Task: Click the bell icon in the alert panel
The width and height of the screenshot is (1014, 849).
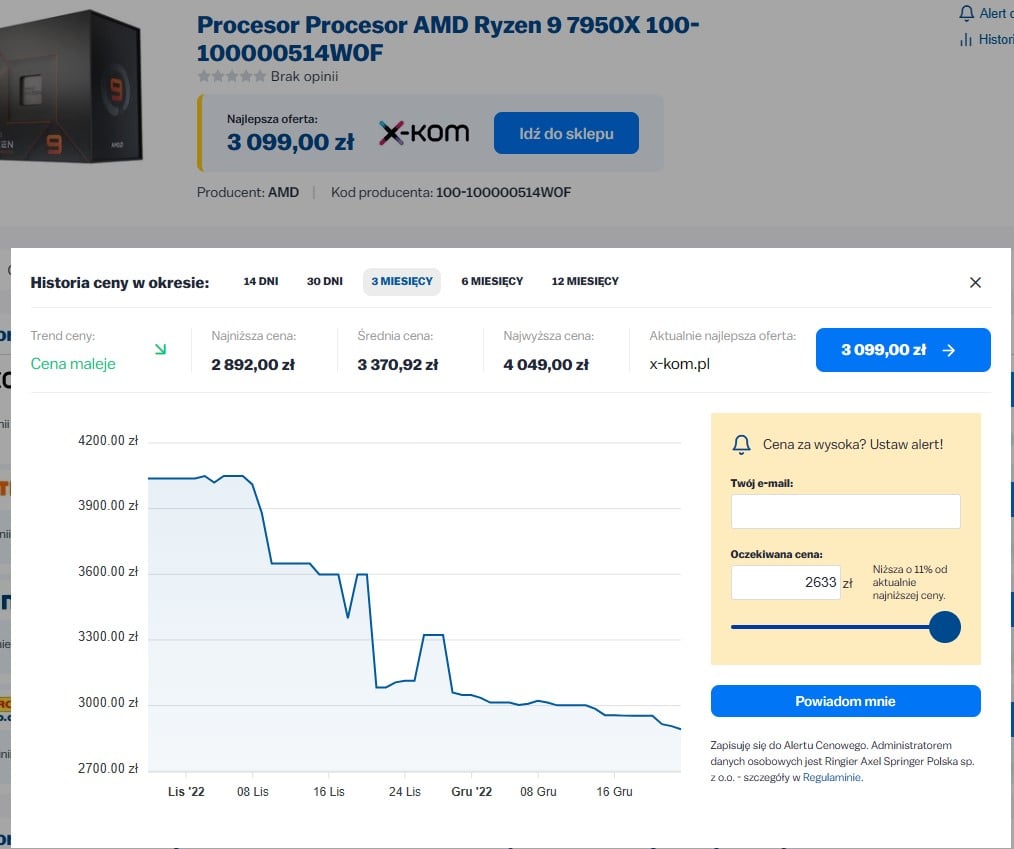Action: tap(741, 444)
